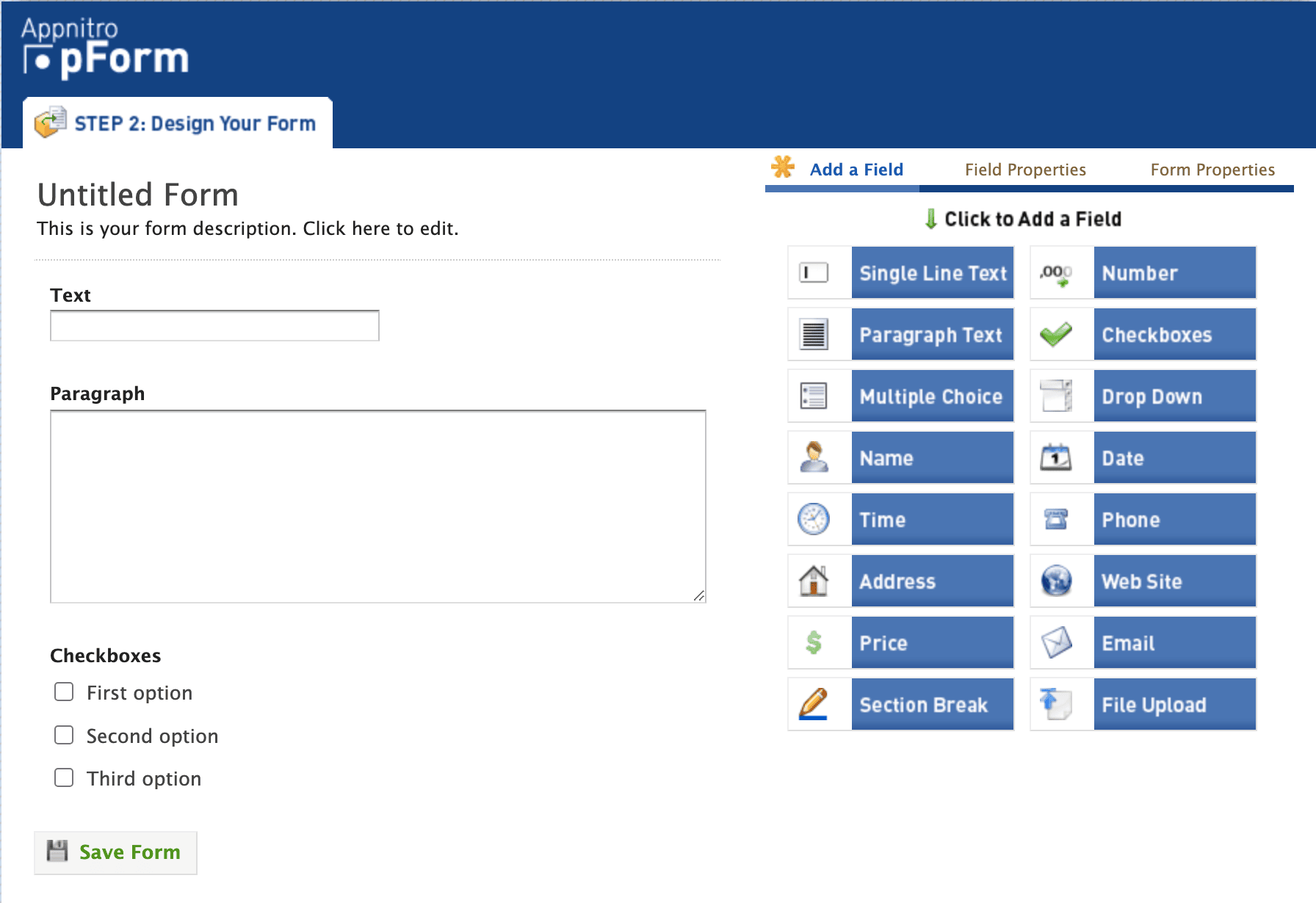This screenshot has height=903, width=1316.
Task: Click the globe icon for Web Site
Action: [1056, 581]
